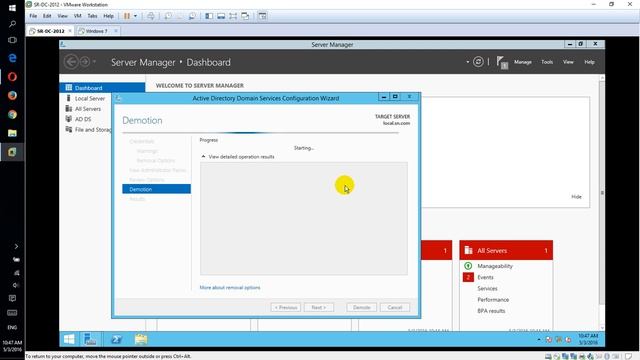Refresh Server Manager dashboard
Screen dimensions: 640x360
point(478,62)
